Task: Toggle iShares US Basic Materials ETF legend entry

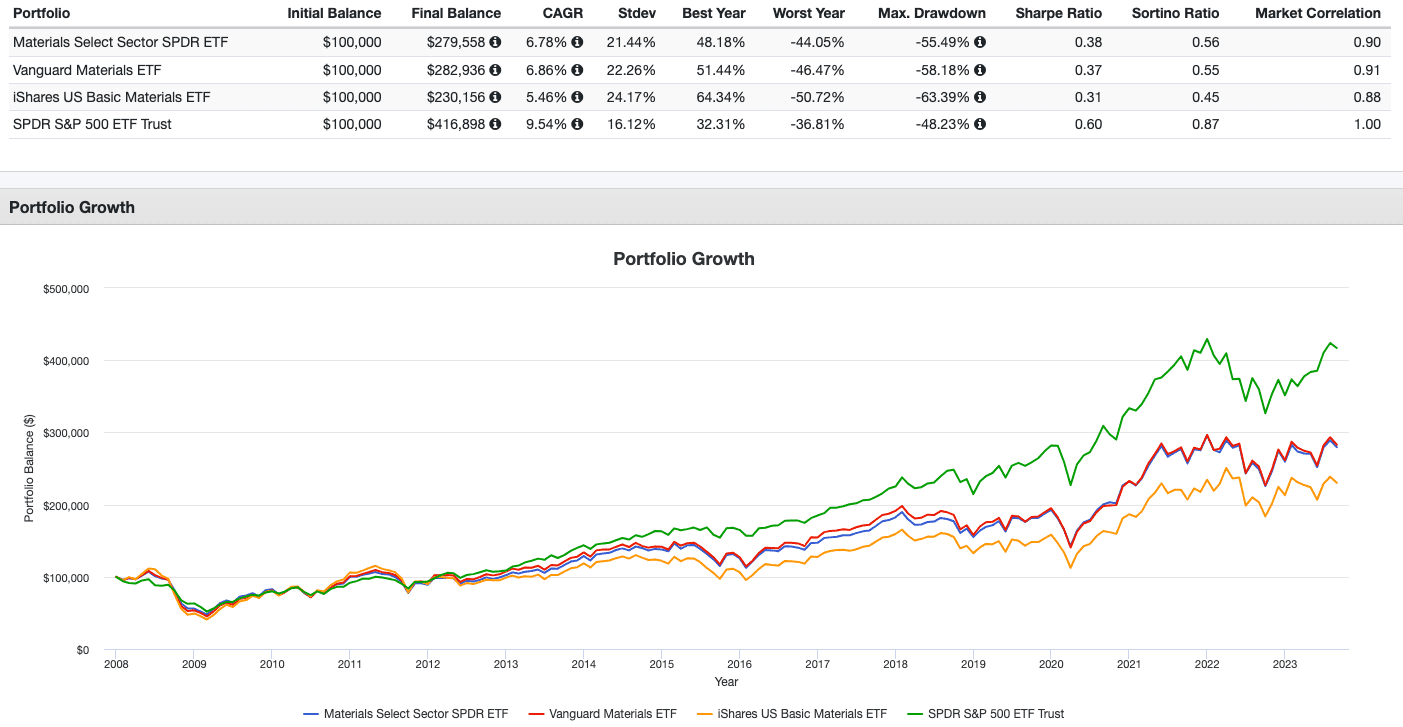Action: (x=790, y=714)
